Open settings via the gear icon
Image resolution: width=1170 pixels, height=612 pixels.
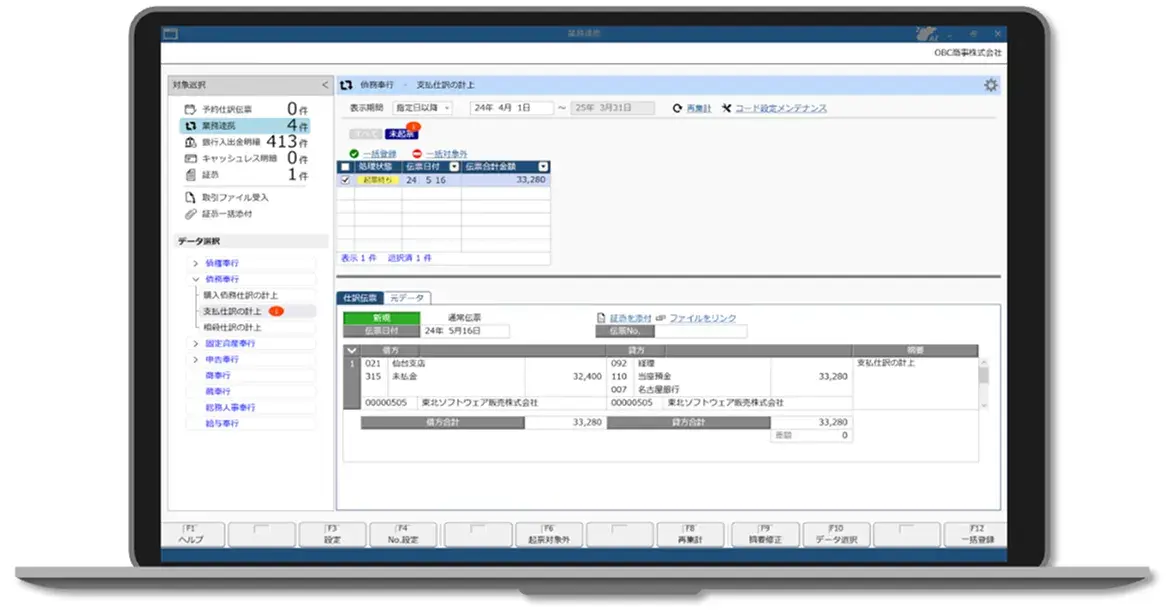click(x=990, y=86)
